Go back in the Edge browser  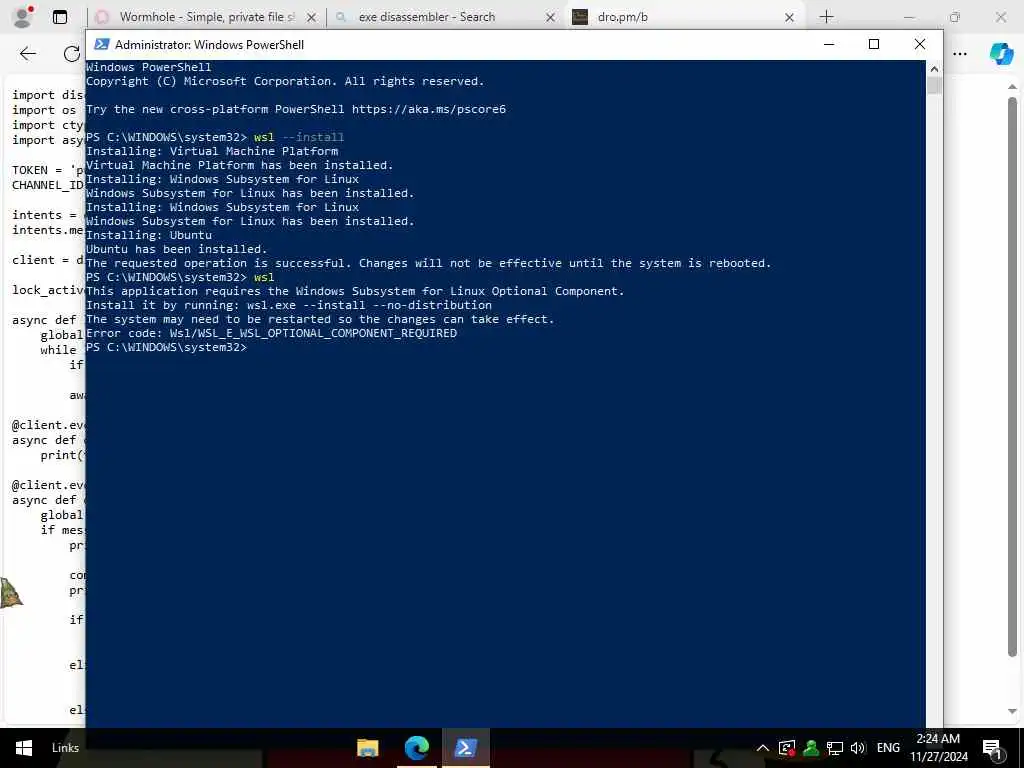[28, 54]
